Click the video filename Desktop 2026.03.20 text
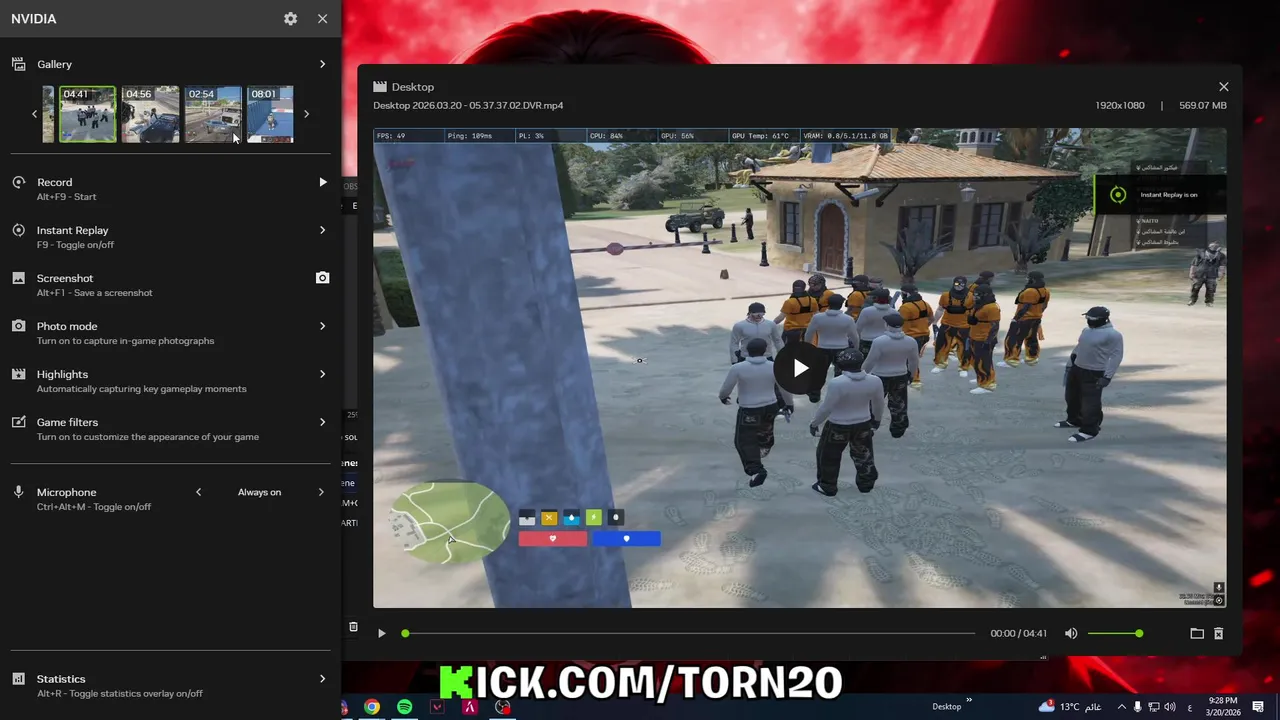This screenshot has width=1280, height=720. (468, 105)
